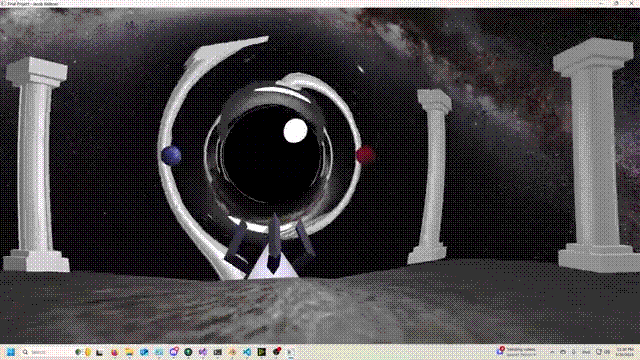Viewport: 640px width, 360px height.
Task: Open Visual Studio purple icon on taskbar
Action: 203,352
